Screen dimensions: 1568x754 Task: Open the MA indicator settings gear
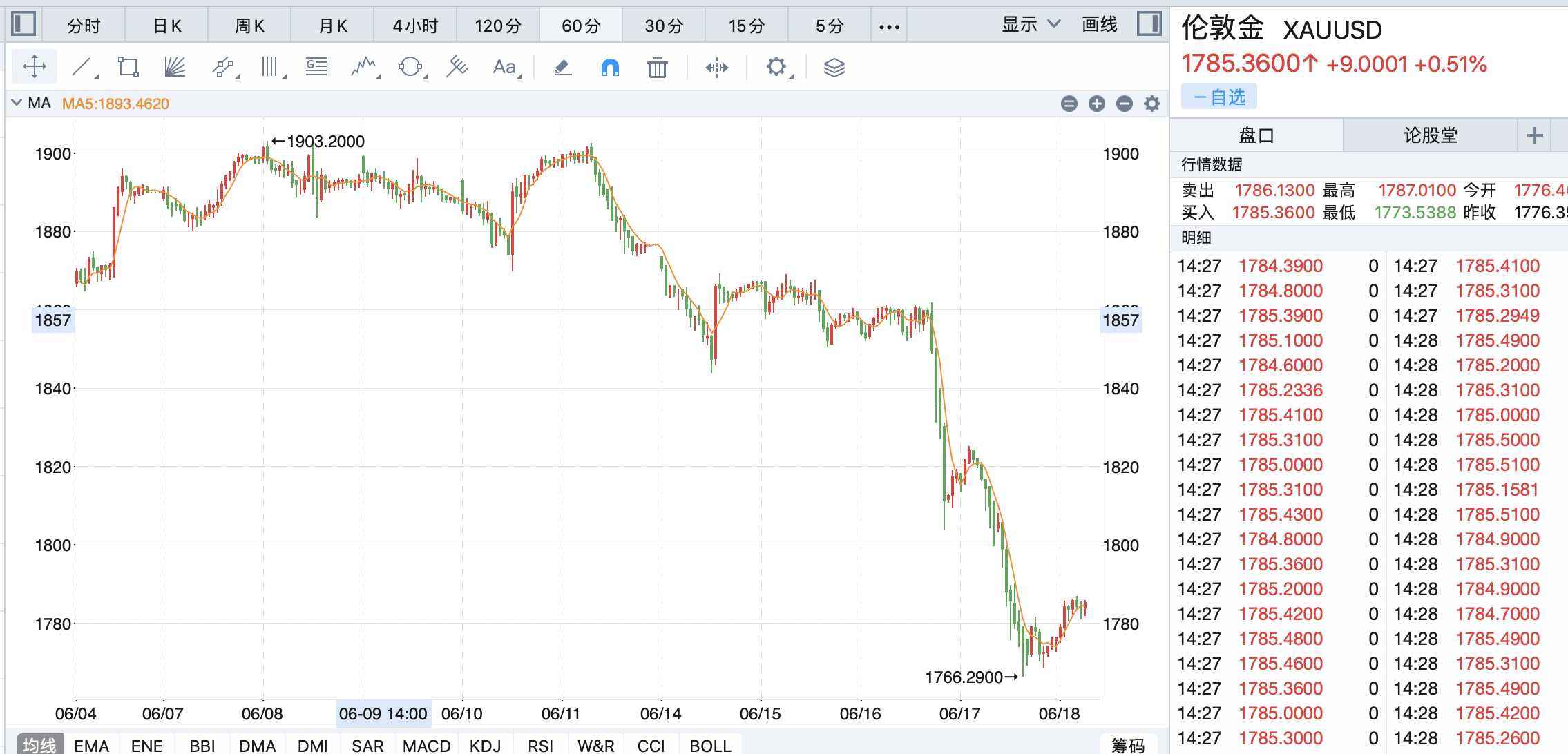1152,104
